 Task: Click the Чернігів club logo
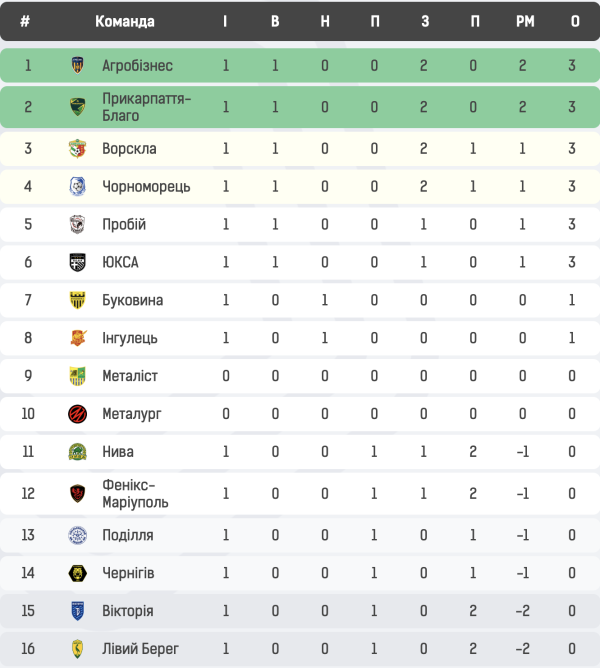pyautogui.click(x=77, y=573)
